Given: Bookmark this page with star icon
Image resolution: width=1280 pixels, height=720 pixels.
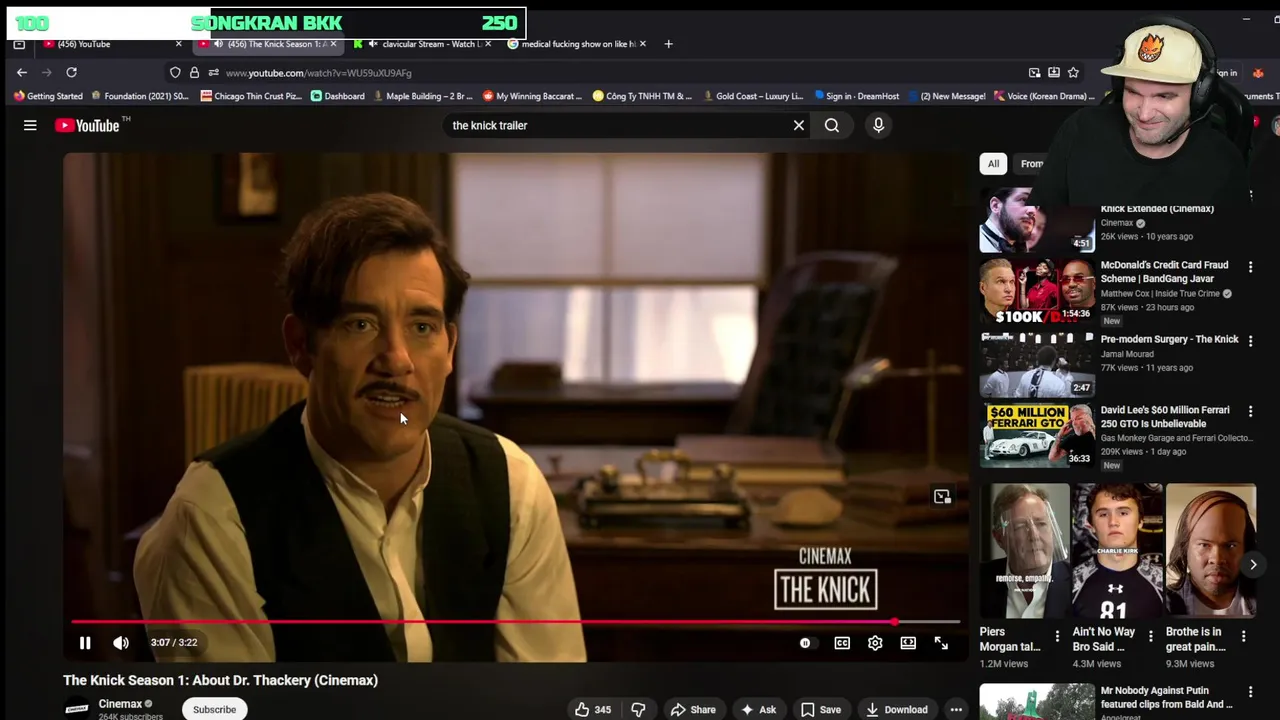Looking at the screenshot, I should 1073,72.
